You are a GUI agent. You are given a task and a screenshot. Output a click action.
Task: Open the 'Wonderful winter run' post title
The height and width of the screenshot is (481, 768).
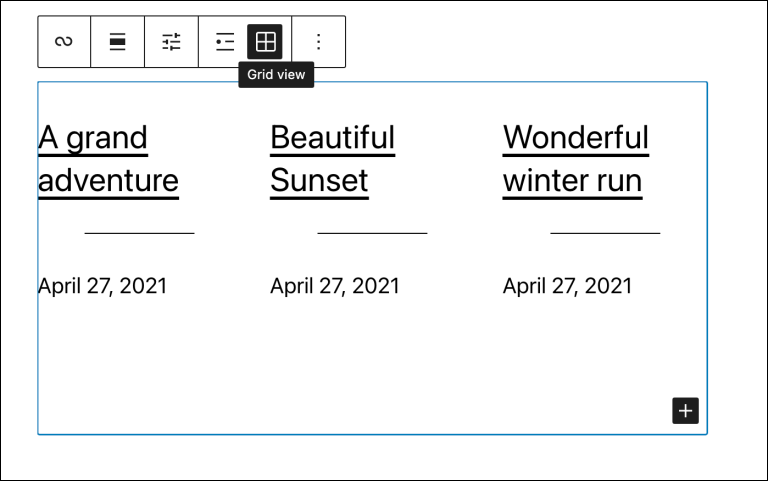click(x=576, y=159)
